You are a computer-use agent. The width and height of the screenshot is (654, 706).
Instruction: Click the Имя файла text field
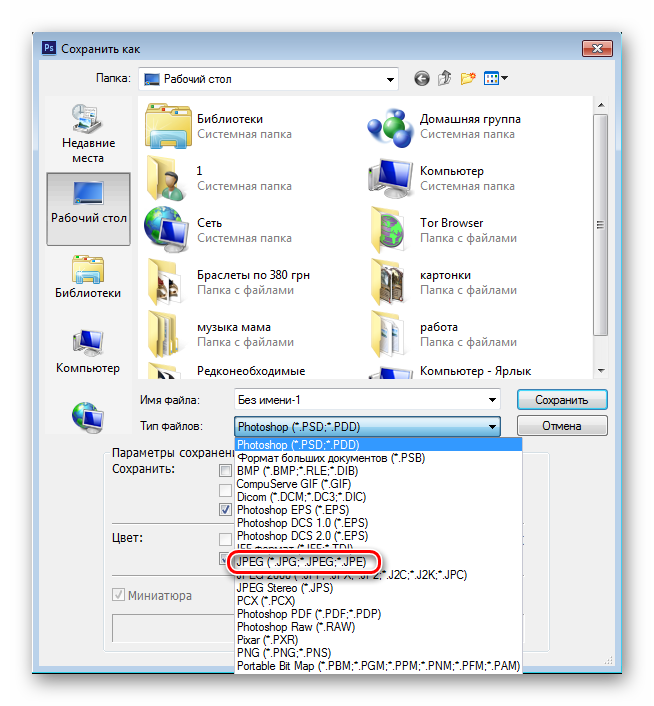tap(360, 400)
